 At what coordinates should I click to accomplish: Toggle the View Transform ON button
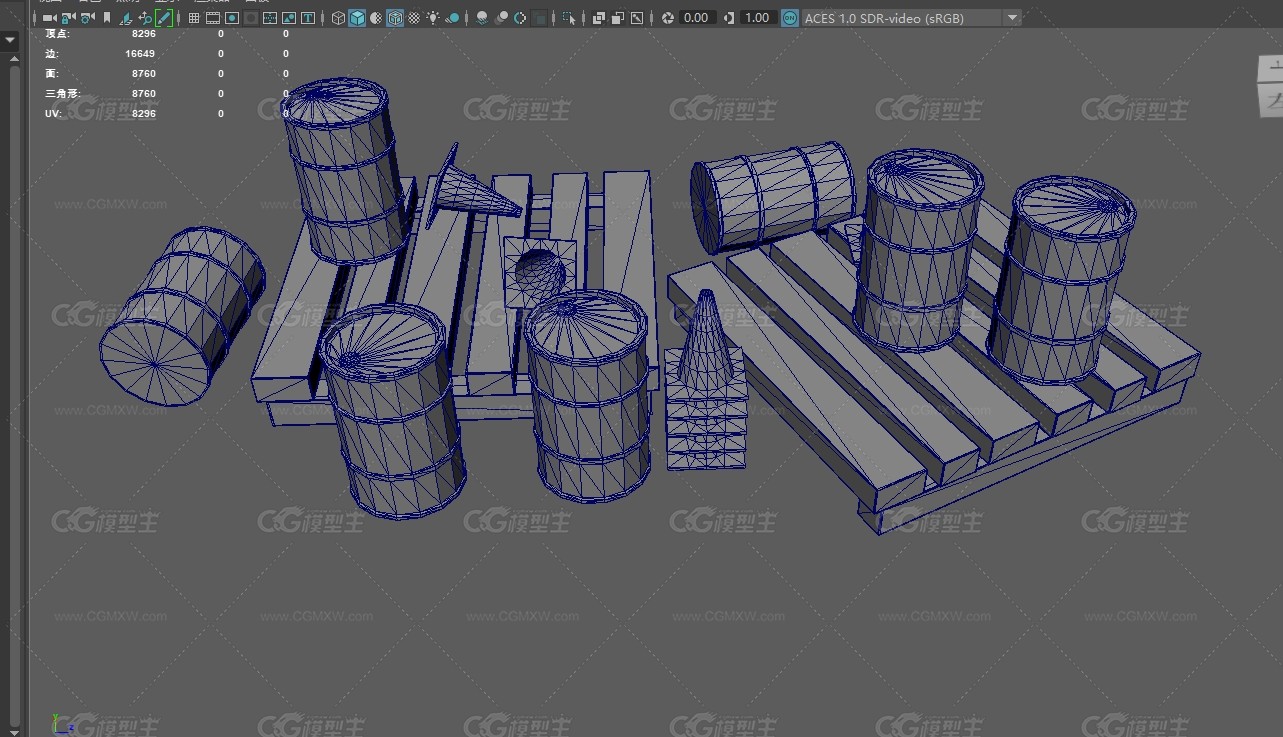tap(789, 18)
